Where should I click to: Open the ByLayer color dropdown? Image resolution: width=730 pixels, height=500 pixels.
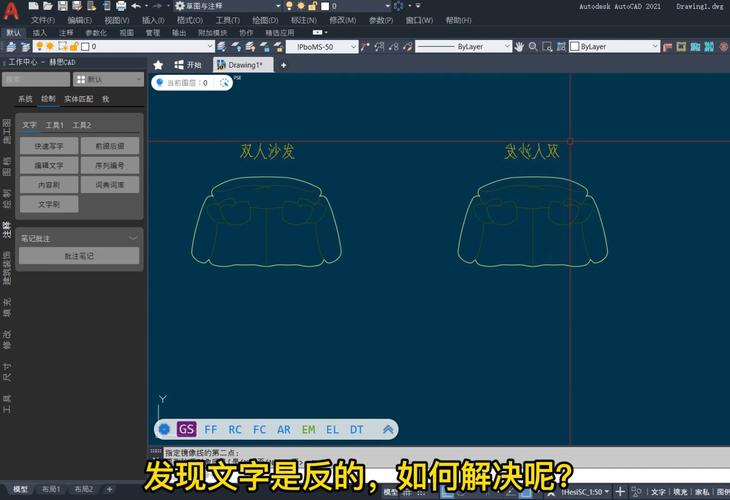(x=615, y=47)
